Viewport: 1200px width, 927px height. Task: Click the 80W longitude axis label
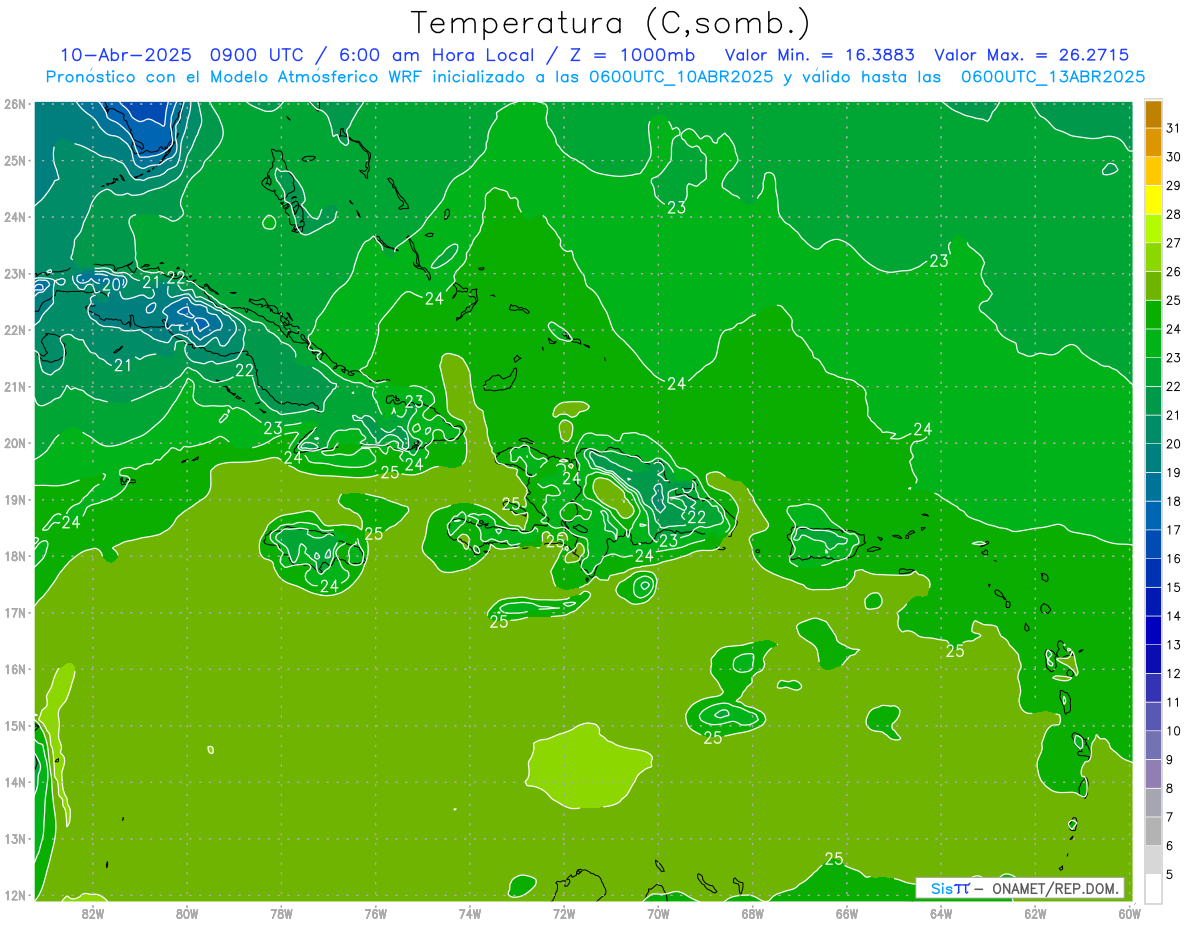[187, 913]
